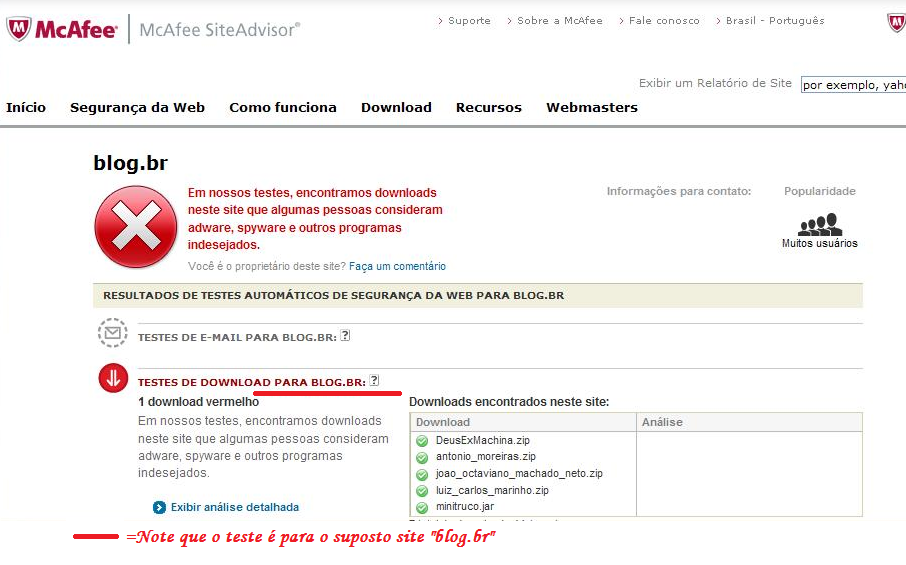Open Exibir análise detalhada link
This screenshot has width=906, height=565.
(235, 507)
